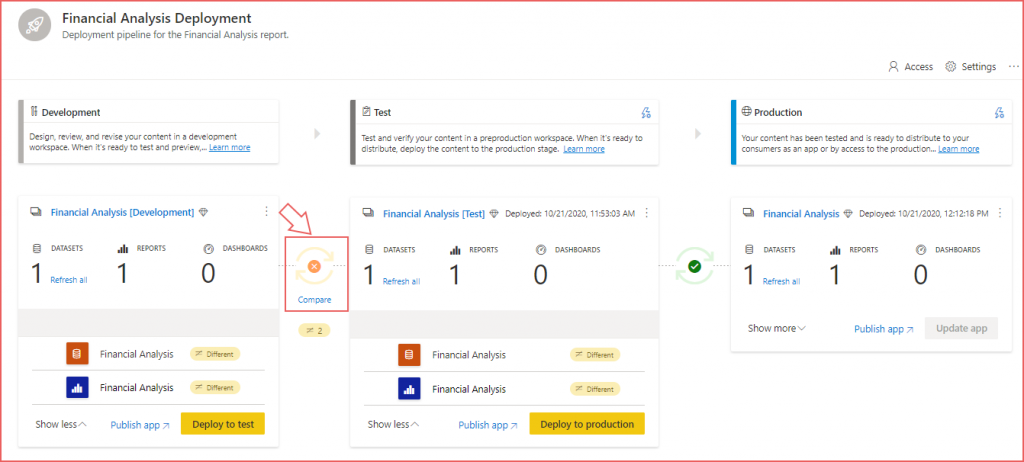Expand Production stage with Show more
The height and width of the screenshot is (462, 1024).
click(x=776, y=328)
